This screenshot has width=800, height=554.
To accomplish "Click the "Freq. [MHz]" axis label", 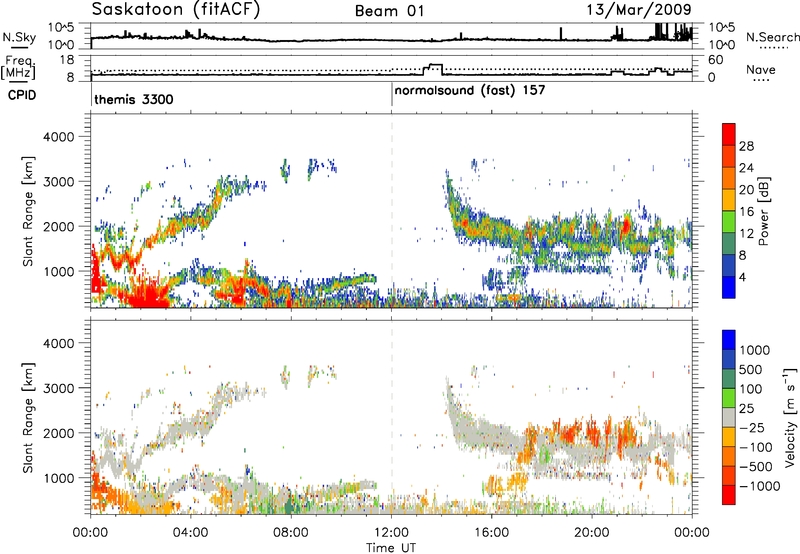I will point(19,68).
